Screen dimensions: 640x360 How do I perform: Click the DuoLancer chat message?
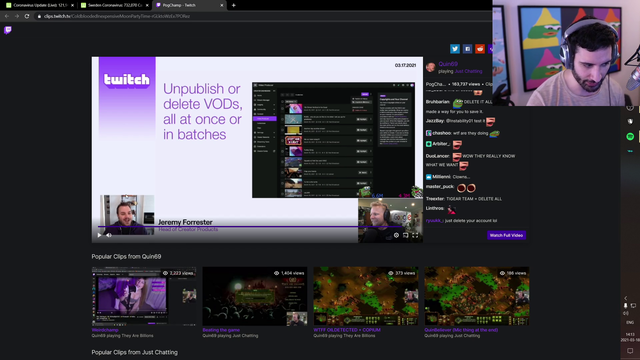tap(470, 160)
